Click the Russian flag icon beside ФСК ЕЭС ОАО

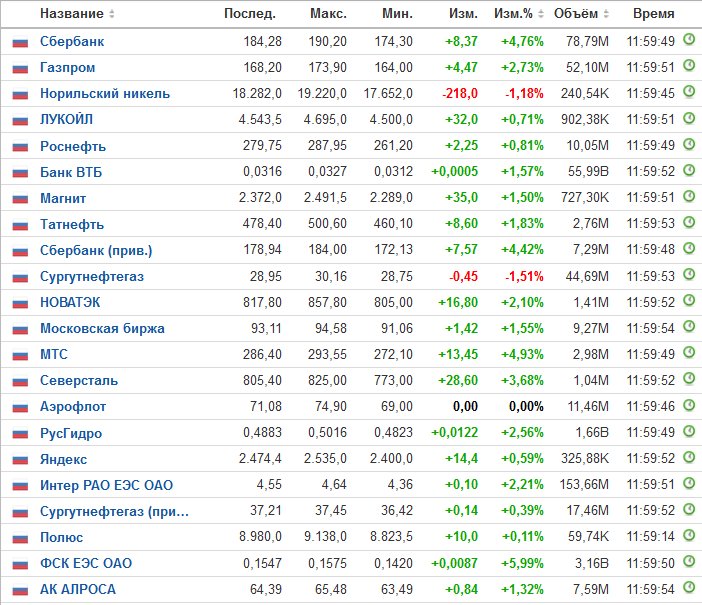tap(20, 564)
